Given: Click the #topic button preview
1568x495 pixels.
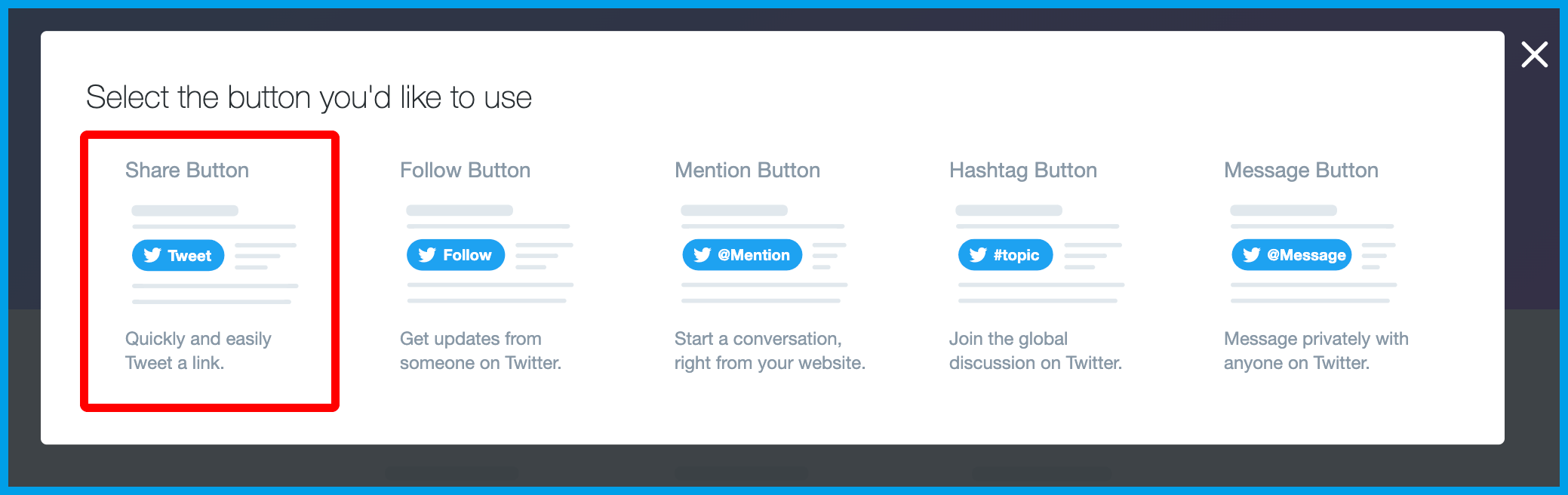Looking at the screenshot, I should tap(1005, 255).
